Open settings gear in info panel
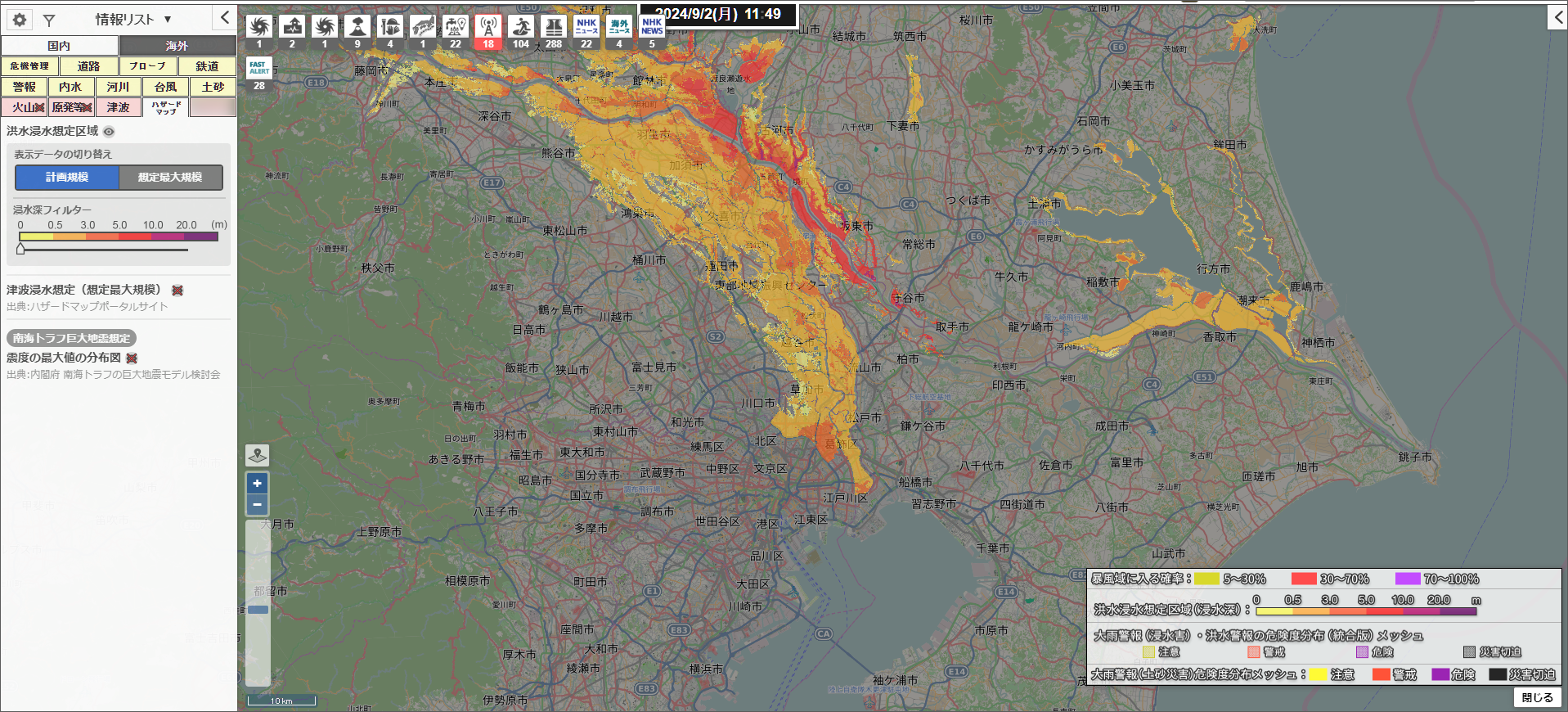 click(20, 20)
